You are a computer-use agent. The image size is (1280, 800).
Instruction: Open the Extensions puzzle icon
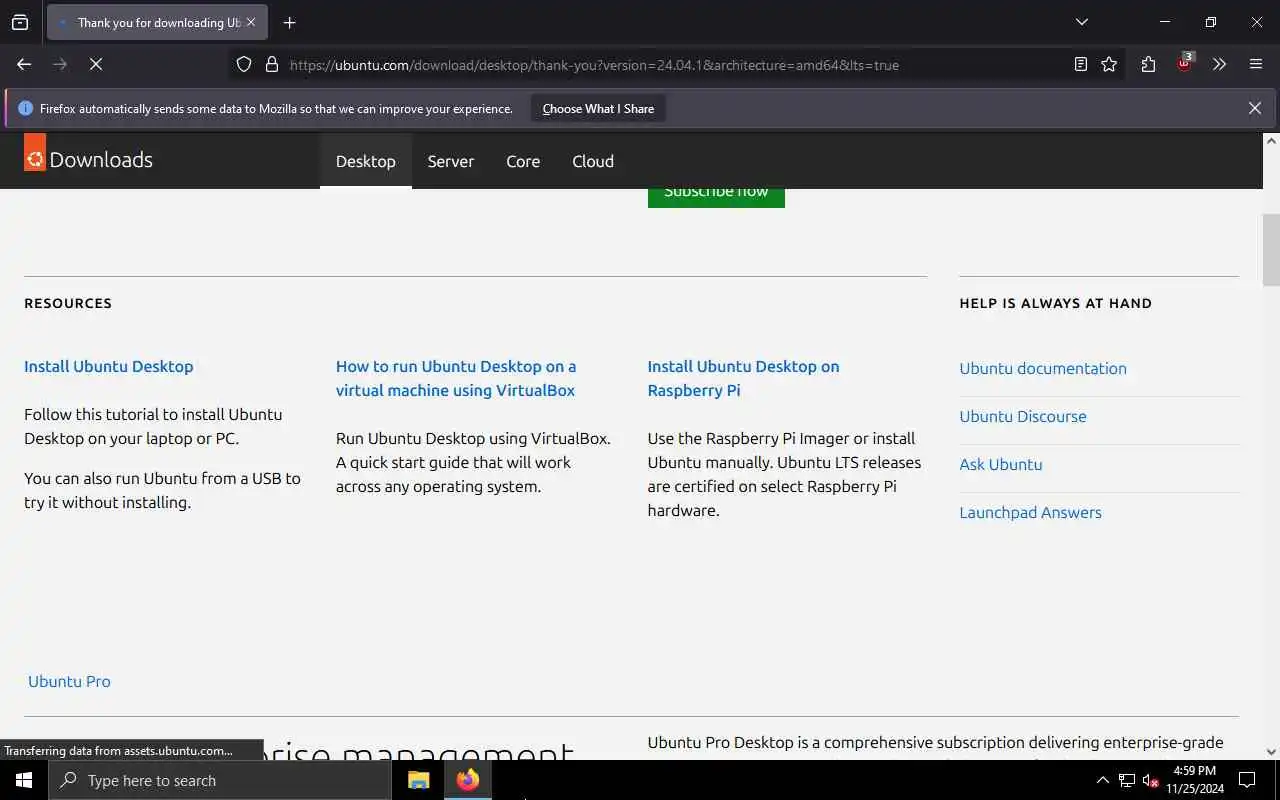[1148, 64]
